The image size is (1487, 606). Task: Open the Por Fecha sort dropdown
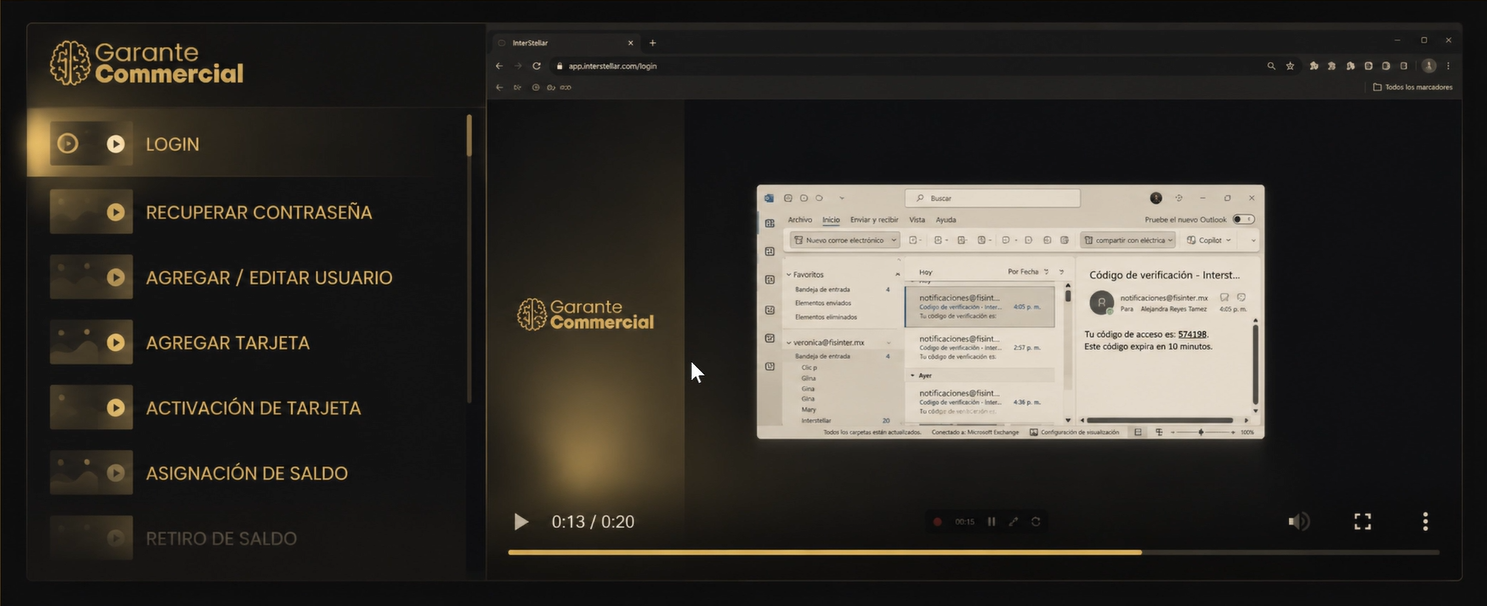pyautogui.click(x=1028, y=272)
